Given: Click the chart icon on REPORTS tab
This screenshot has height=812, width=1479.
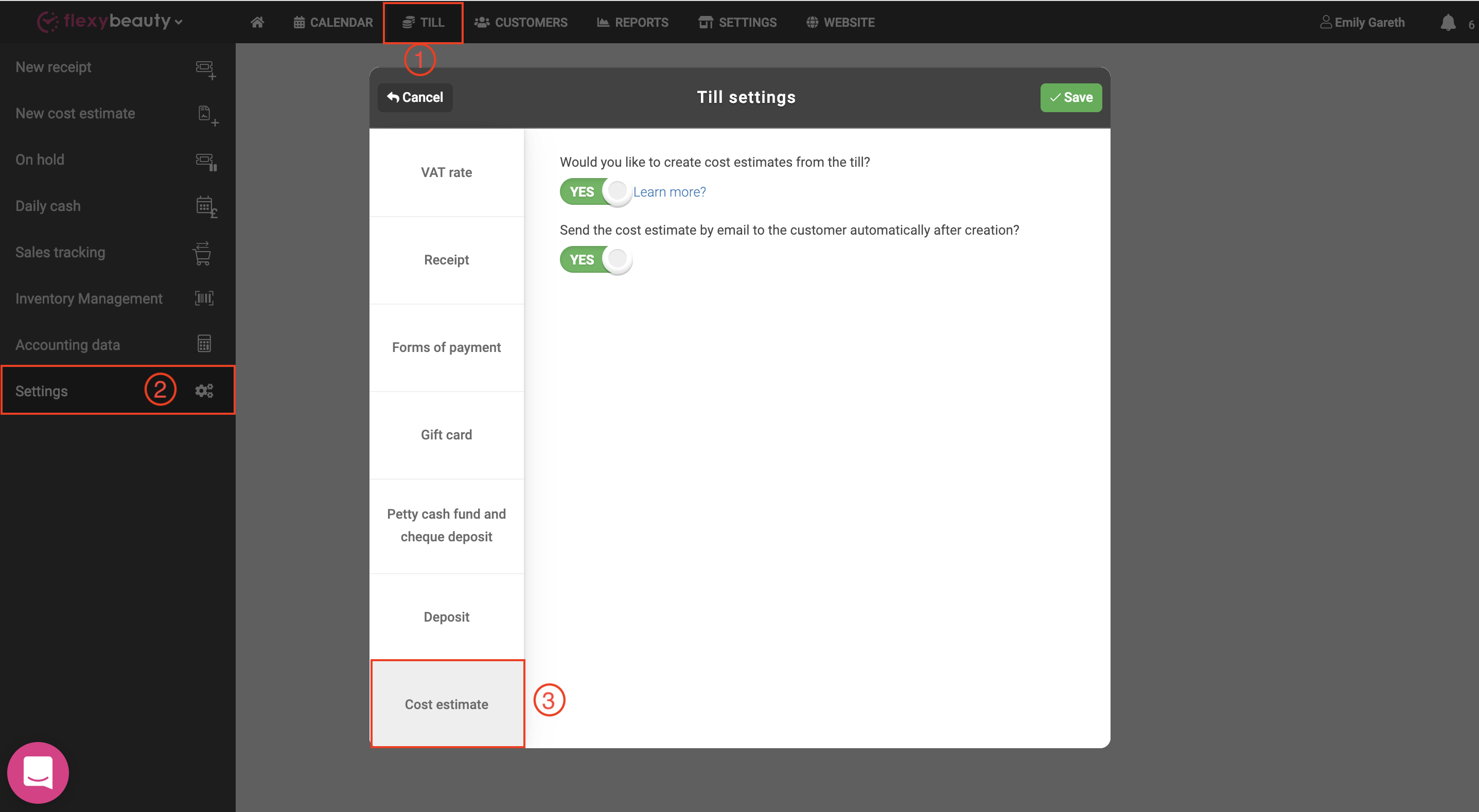Looking at the screenshot, I should [603, 23].
